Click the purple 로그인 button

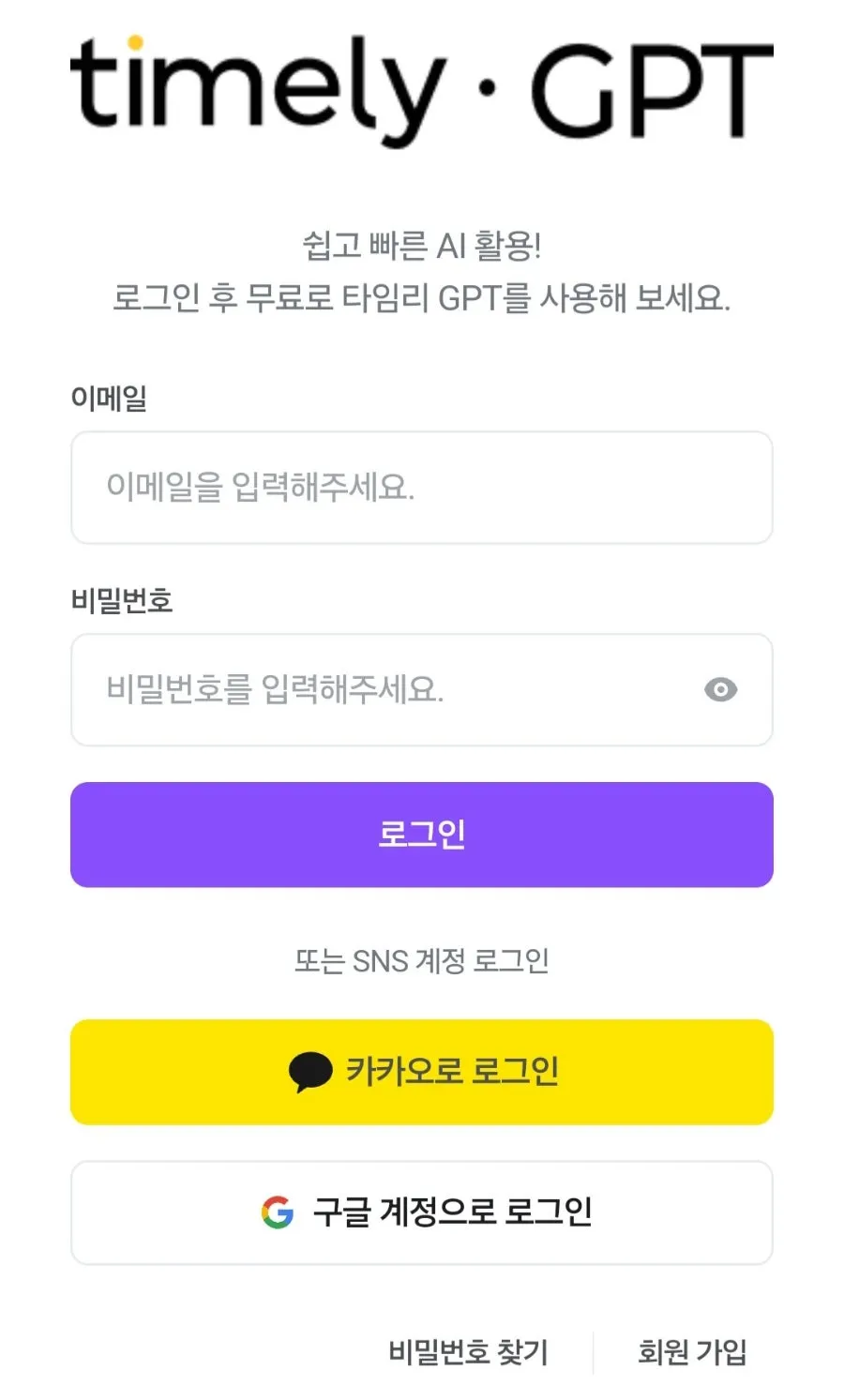[x=422, y=835]
